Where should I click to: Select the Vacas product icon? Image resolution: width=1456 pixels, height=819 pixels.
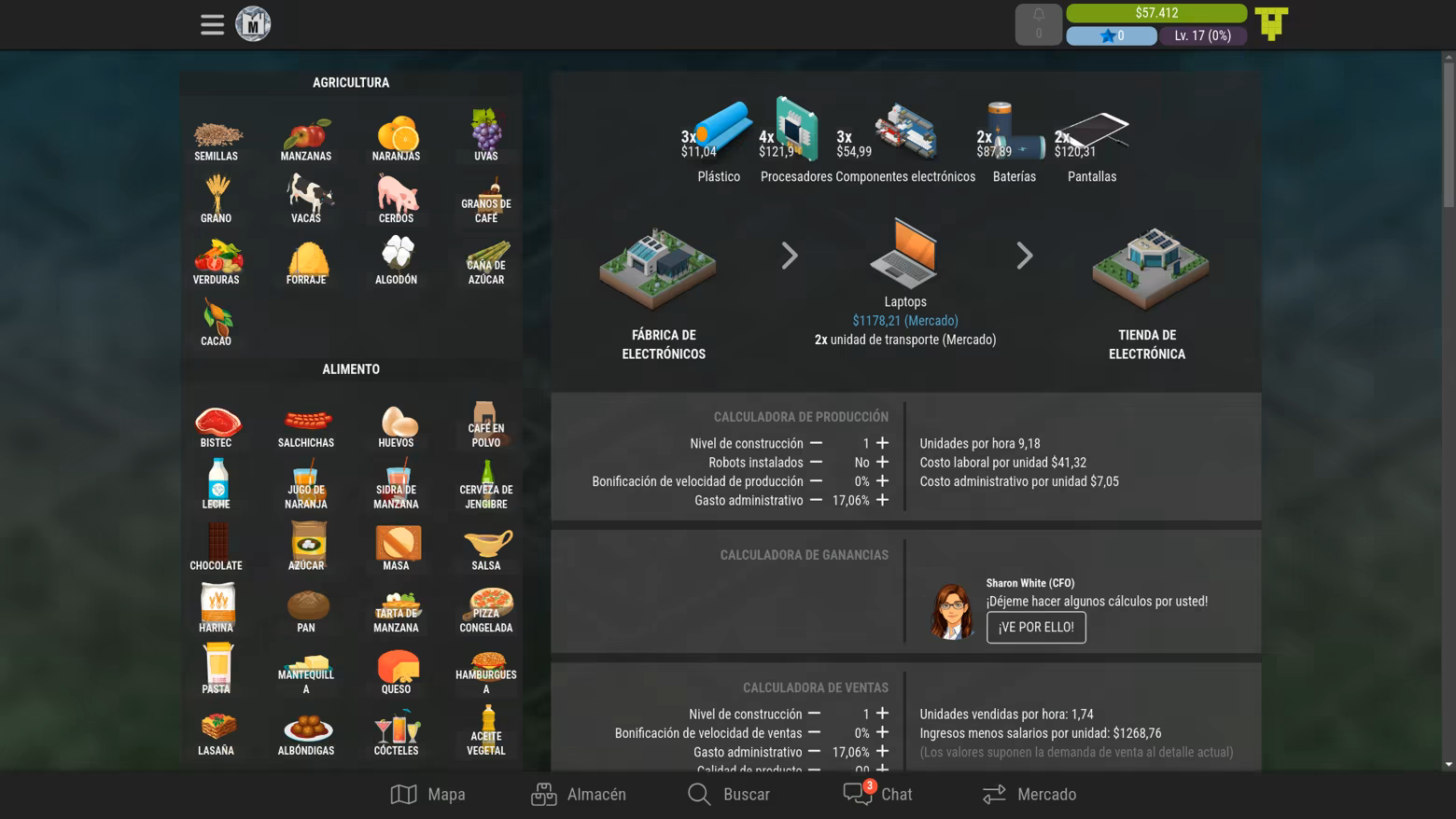[306, 201]
